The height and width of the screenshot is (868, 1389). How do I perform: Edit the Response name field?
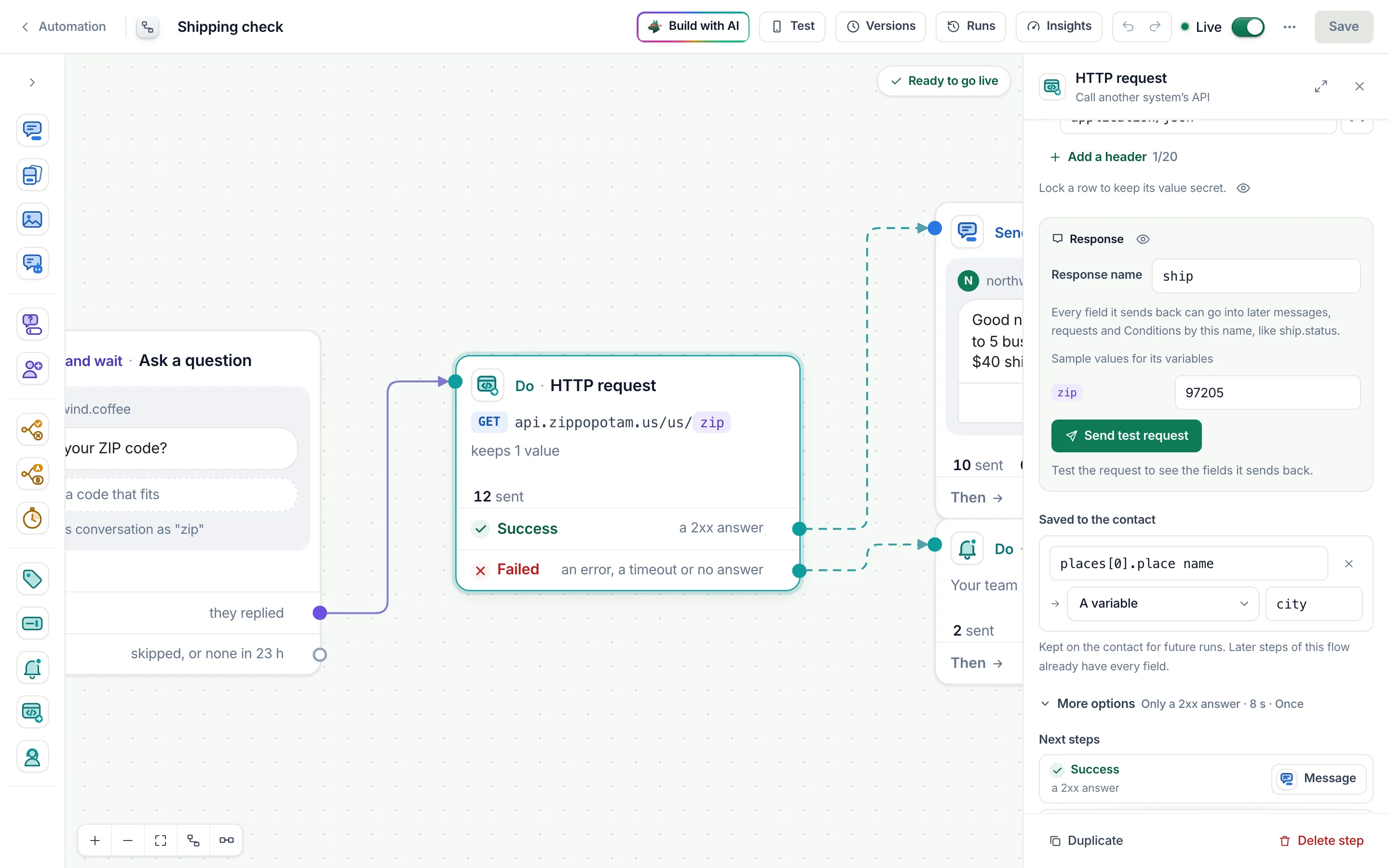[1256, 276]
